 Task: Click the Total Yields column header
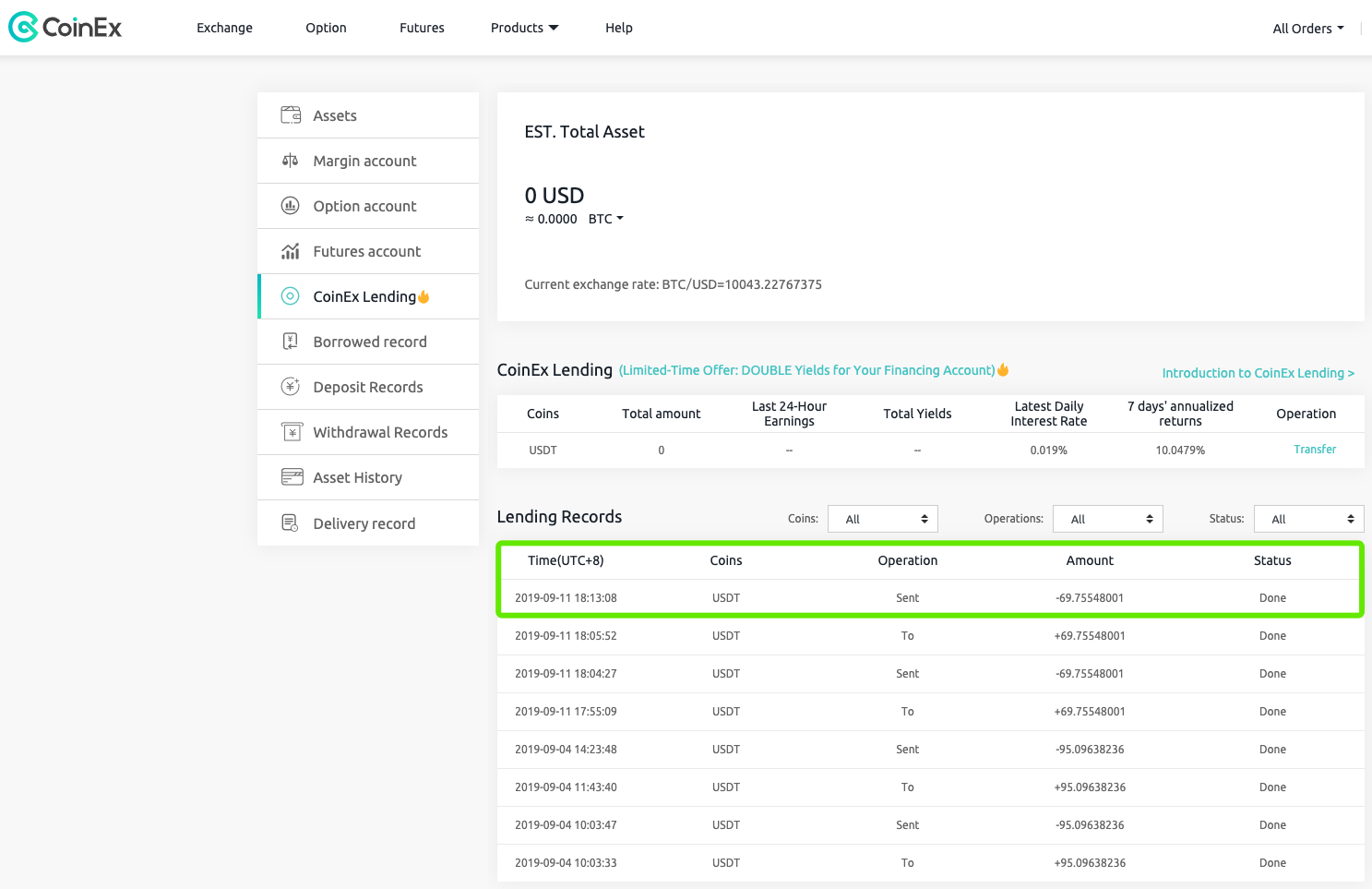click(x=917, y=414)
